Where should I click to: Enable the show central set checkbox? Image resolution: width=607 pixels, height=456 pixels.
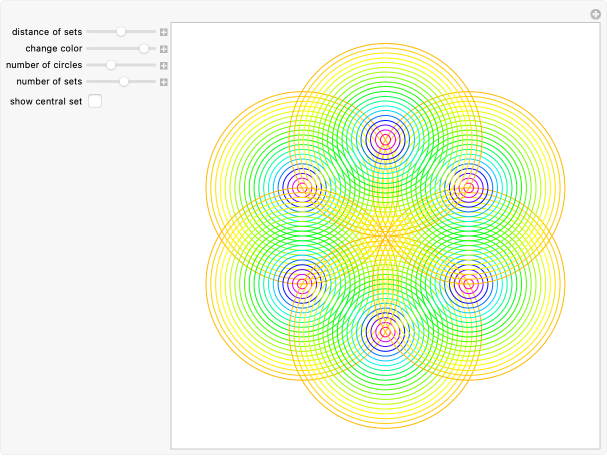click(x=95, y=101)
